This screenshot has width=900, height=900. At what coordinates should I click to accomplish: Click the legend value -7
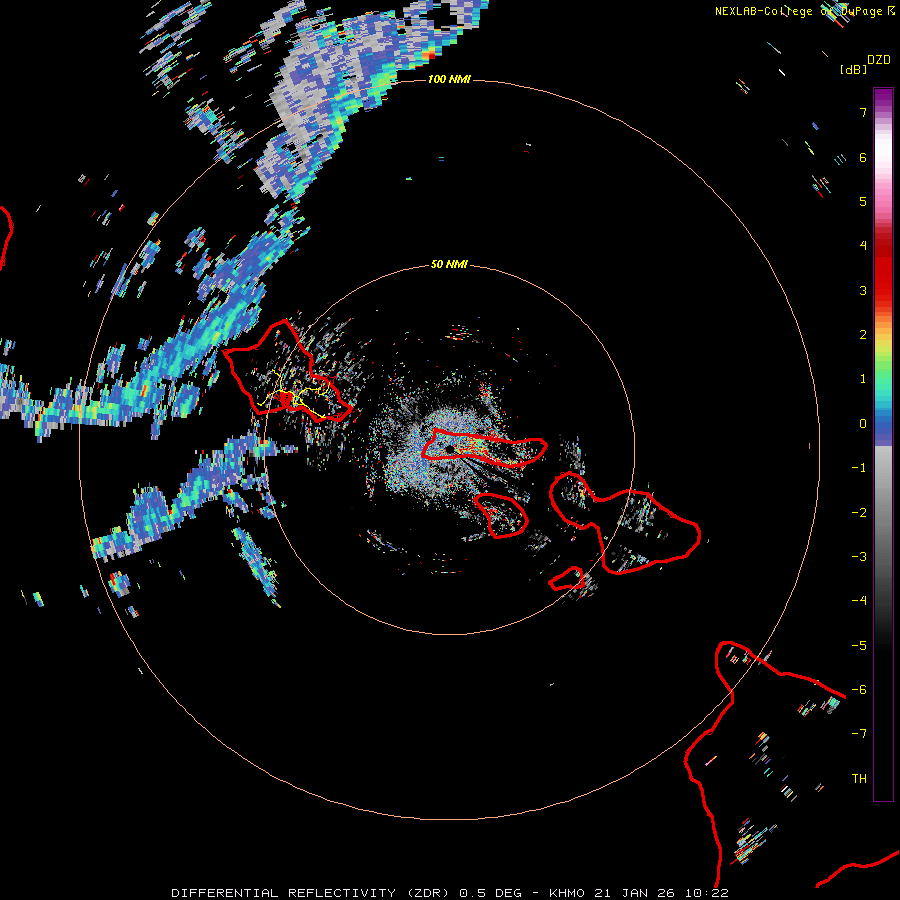point(859,734)
